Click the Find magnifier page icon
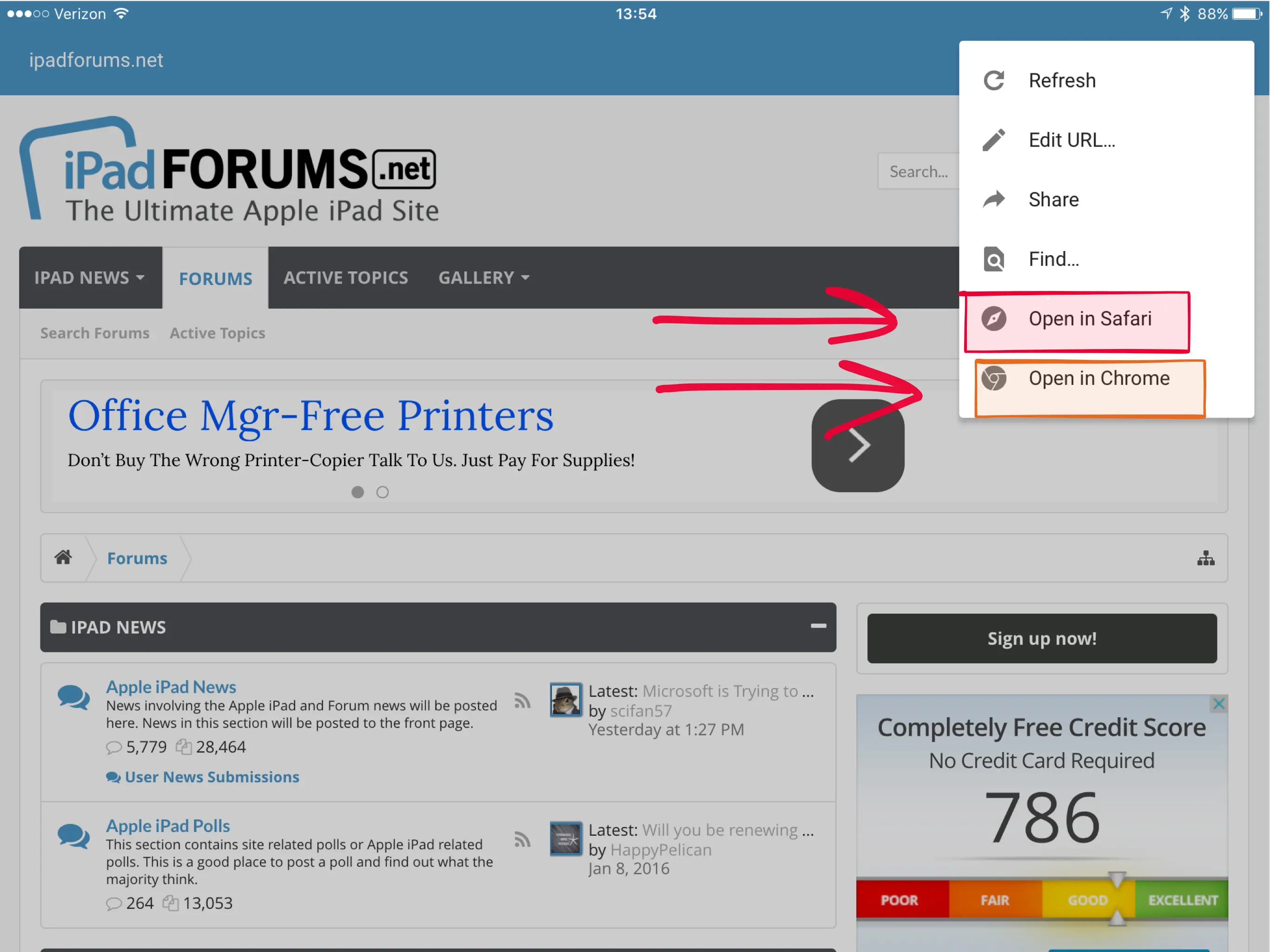Image resolution: width=1270 pixels, height=952 pixels. pyautogui.click(x=994, y=259)
